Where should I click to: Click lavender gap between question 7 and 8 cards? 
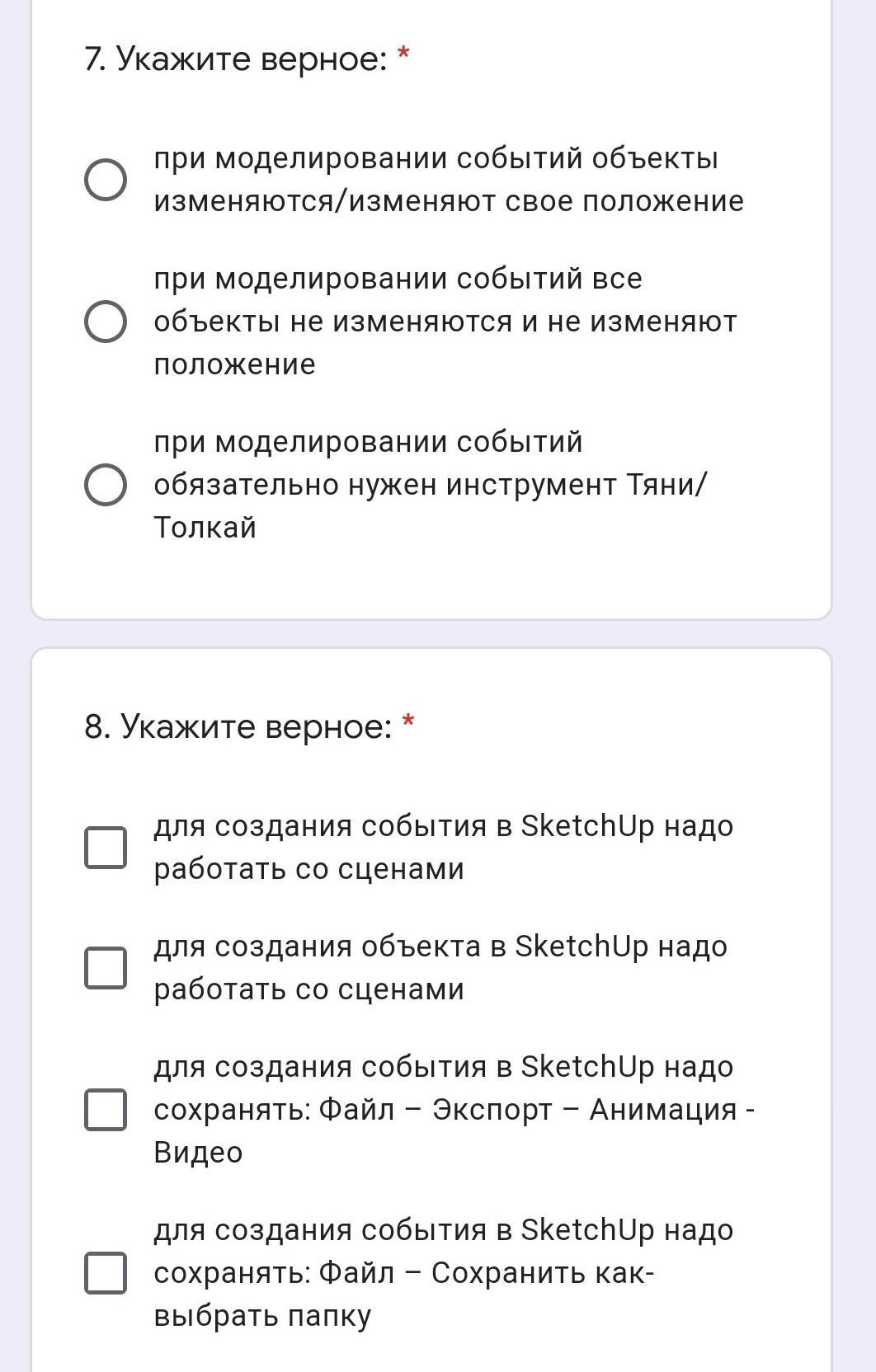click(x=431, y=633)
